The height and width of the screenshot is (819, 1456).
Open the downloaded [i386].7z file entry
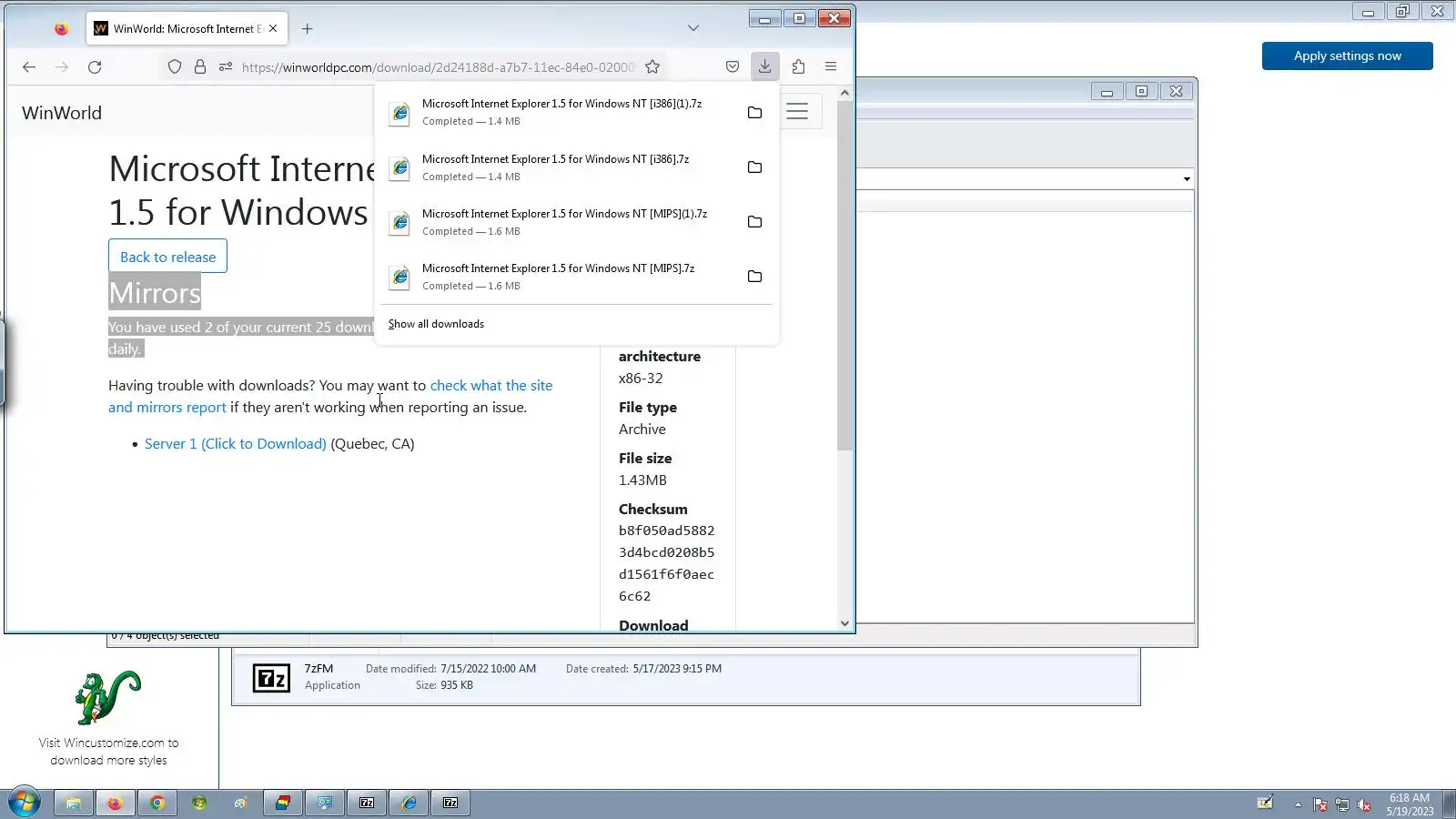pyautogui.click(x=560, y=167)
